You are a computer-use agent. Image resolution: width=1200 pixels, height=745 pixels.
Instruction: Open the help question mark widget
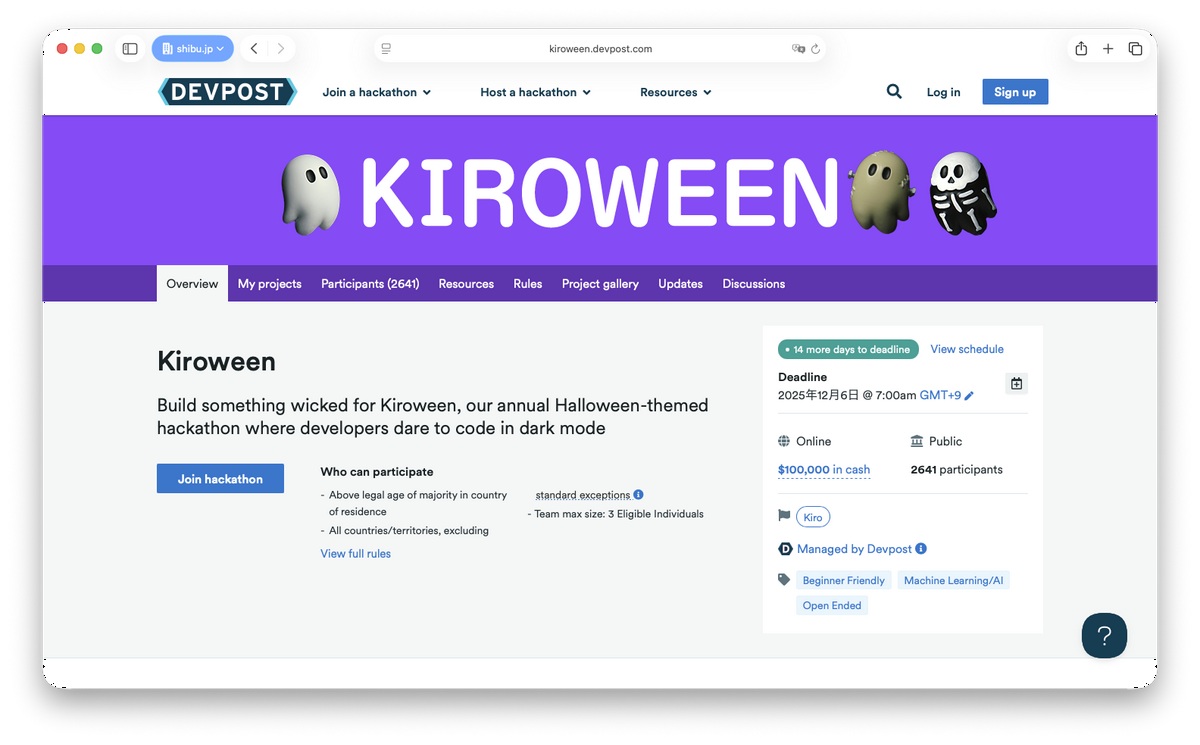[x=1104, y=636]
